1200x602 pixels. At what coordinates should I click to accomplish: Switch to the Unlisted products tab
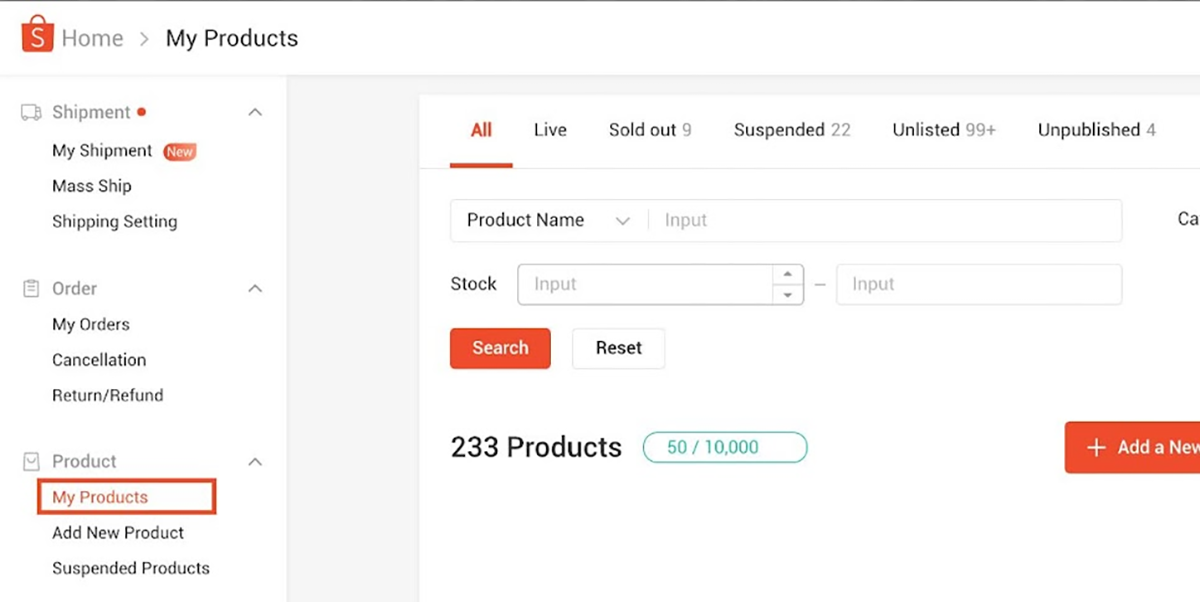coord(942,129)
